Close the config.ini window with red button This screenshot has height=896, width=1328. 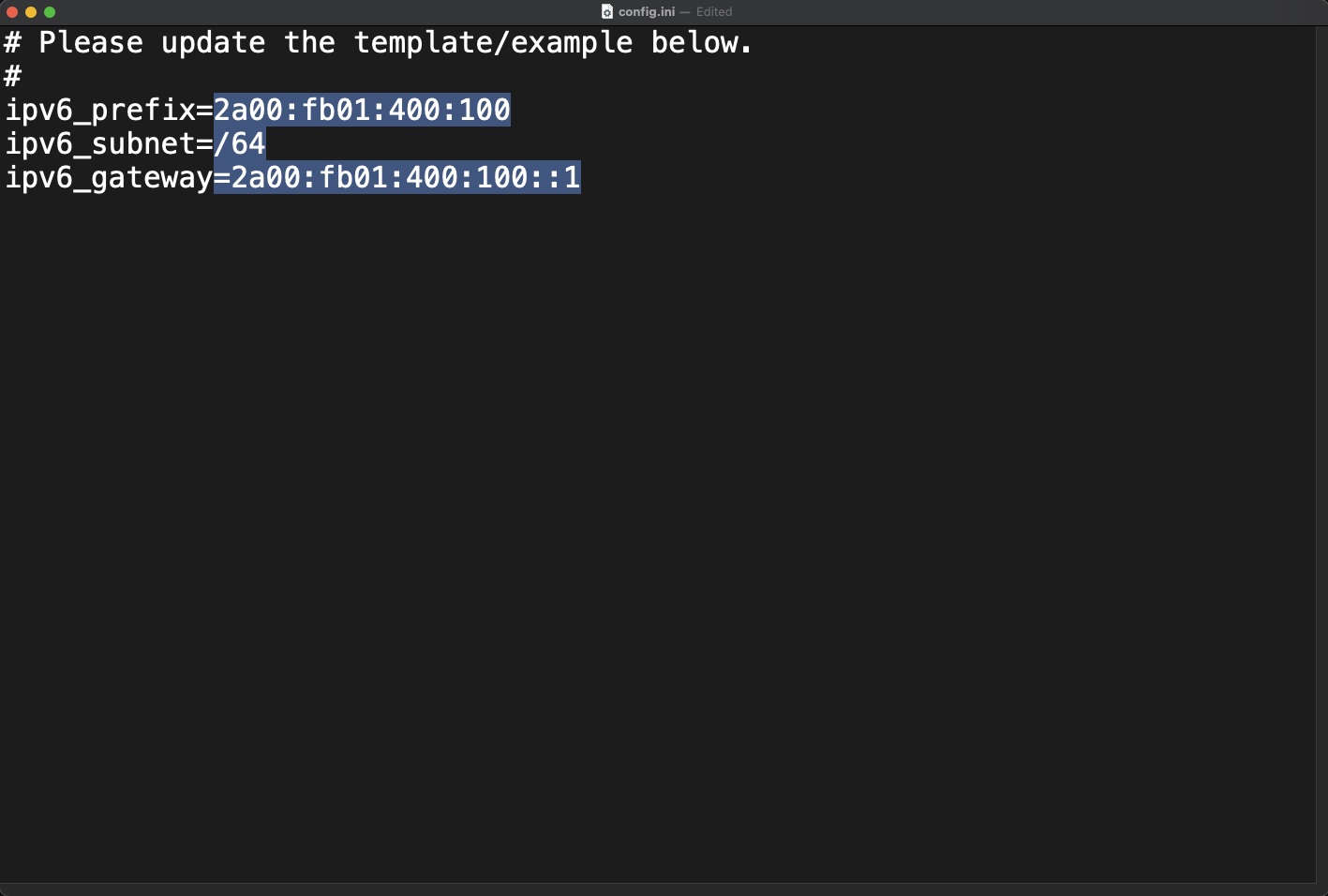click(12, 12)
